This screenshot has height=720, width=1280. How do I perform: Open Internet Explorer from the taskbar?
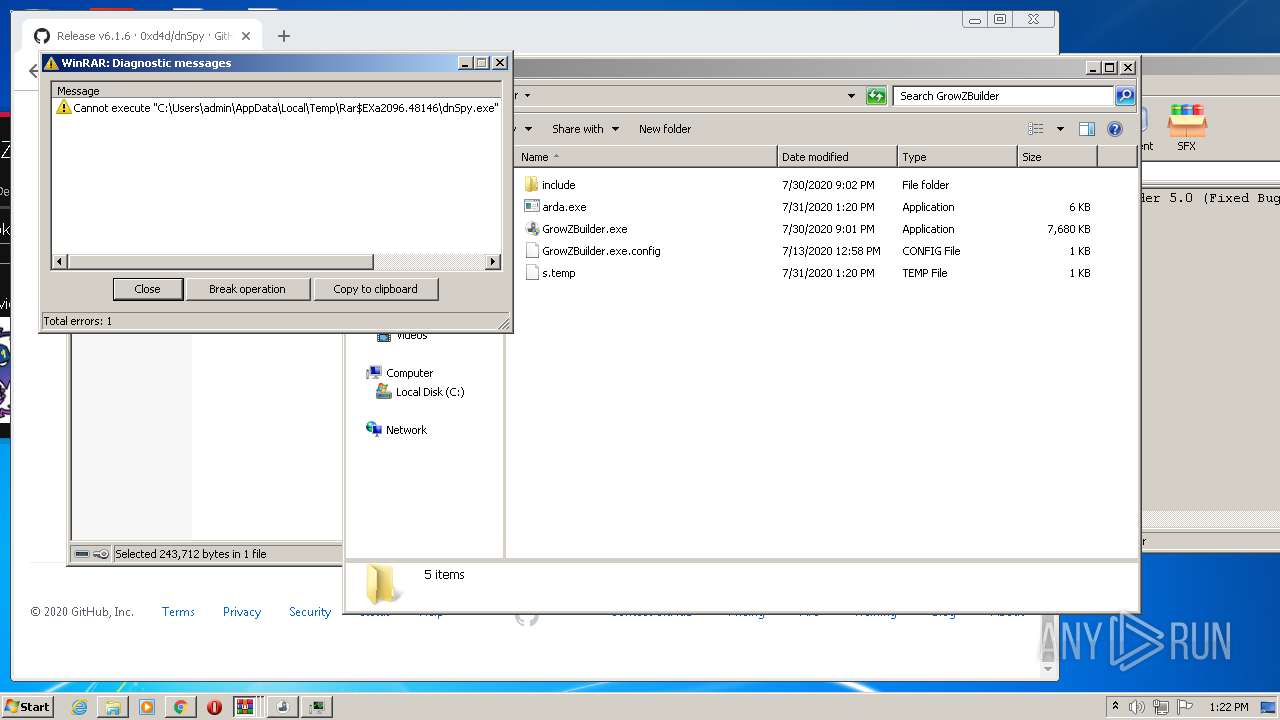(x=79, y=707)
